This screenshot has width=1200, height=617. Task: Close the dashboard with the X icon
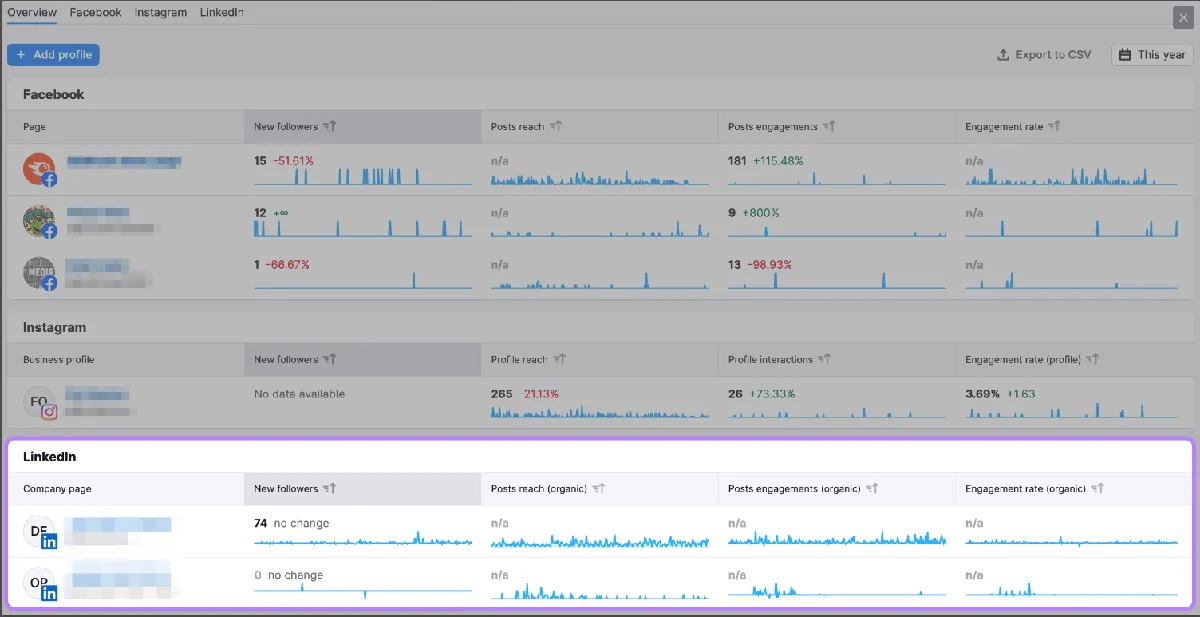1182,16
